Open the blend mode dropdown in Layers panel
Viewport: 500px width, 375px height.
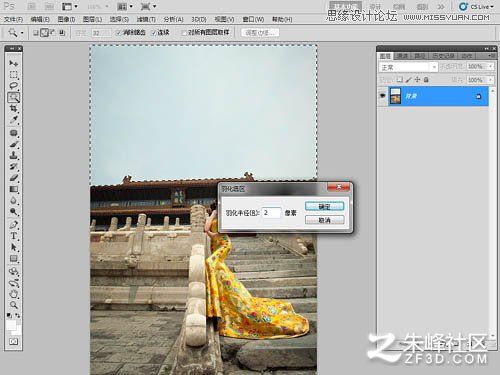coord(408,67)
